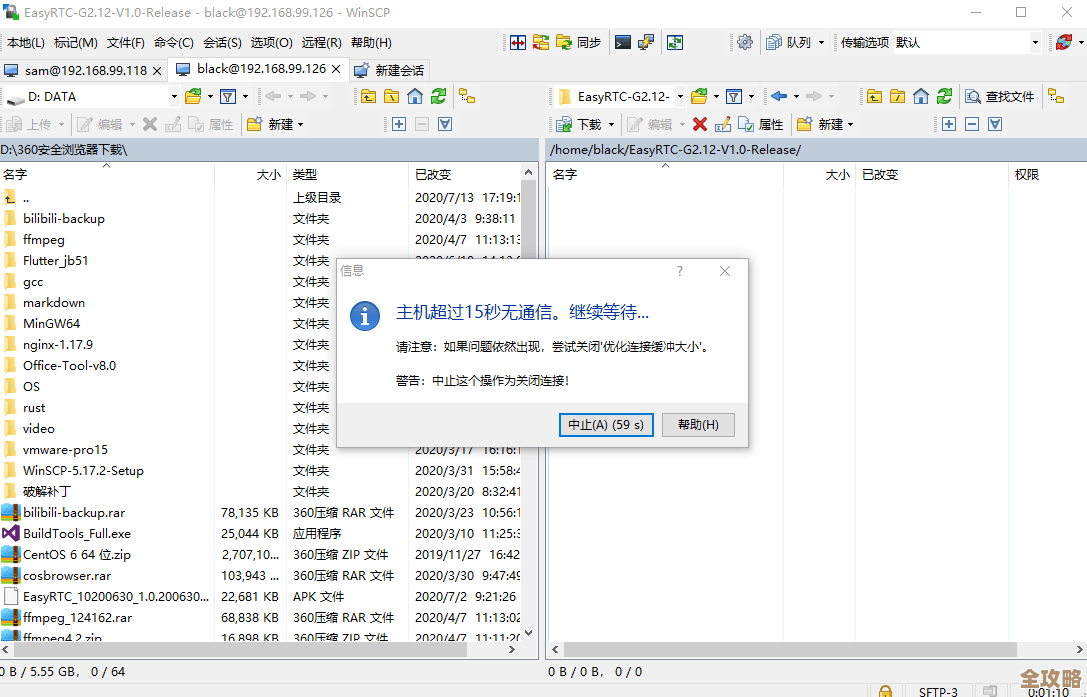Go to parent directory on local panel
This screenshot has height=697, width=1087.
(x=367, y=96)
